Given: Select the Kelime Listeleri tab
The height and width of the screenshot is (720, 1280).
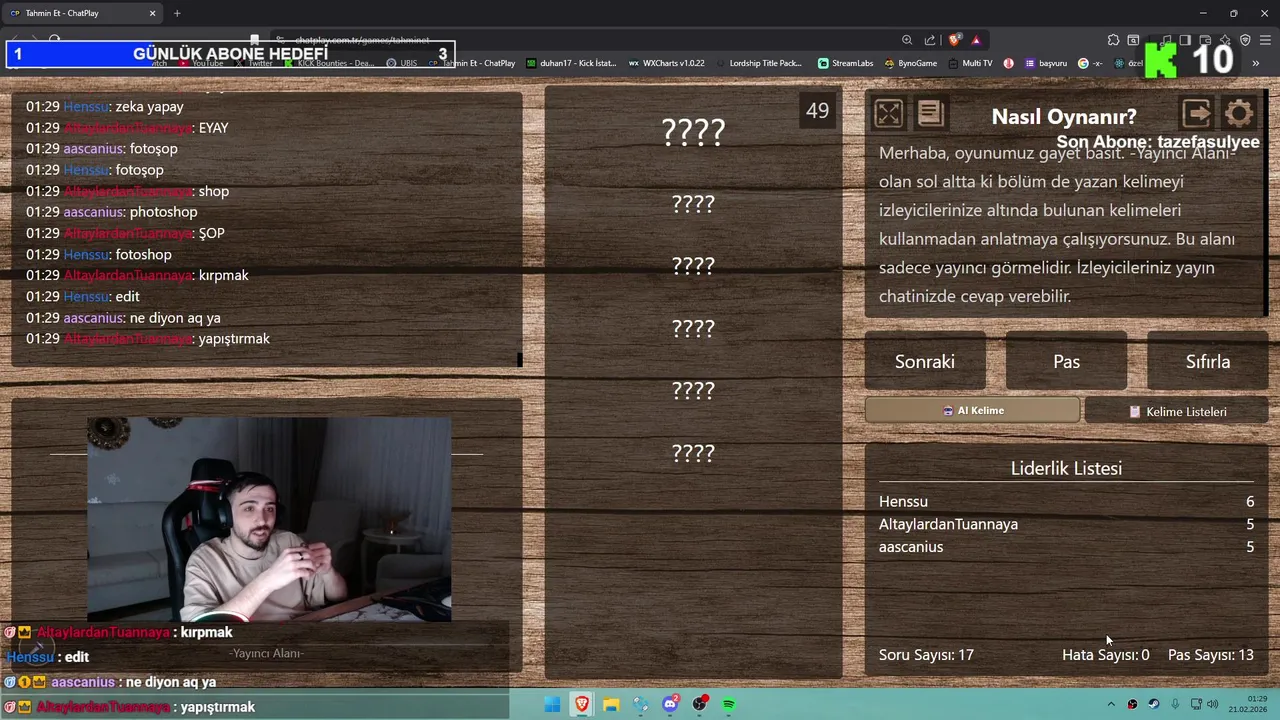Looking at the screenshot, I should [x=1177, y=411].
